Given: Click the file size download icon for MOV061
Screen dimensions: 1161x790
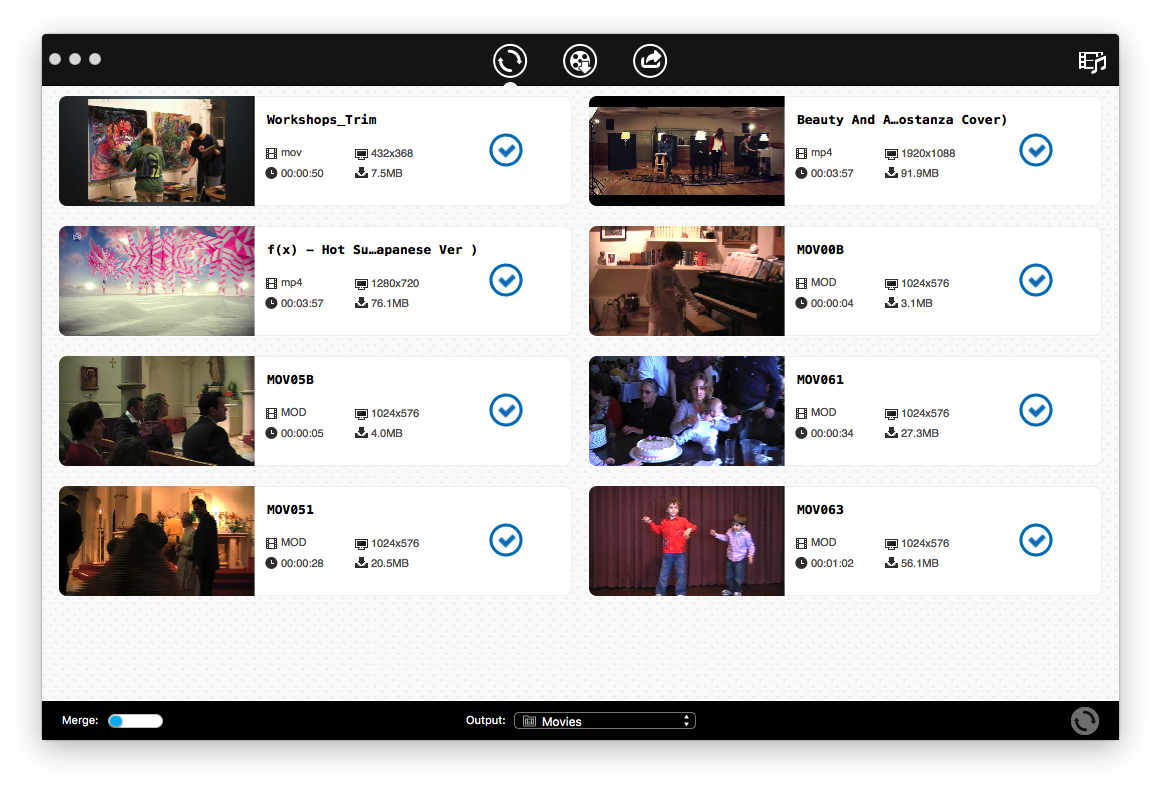Looking at the screenshot, I should (890, 433).
